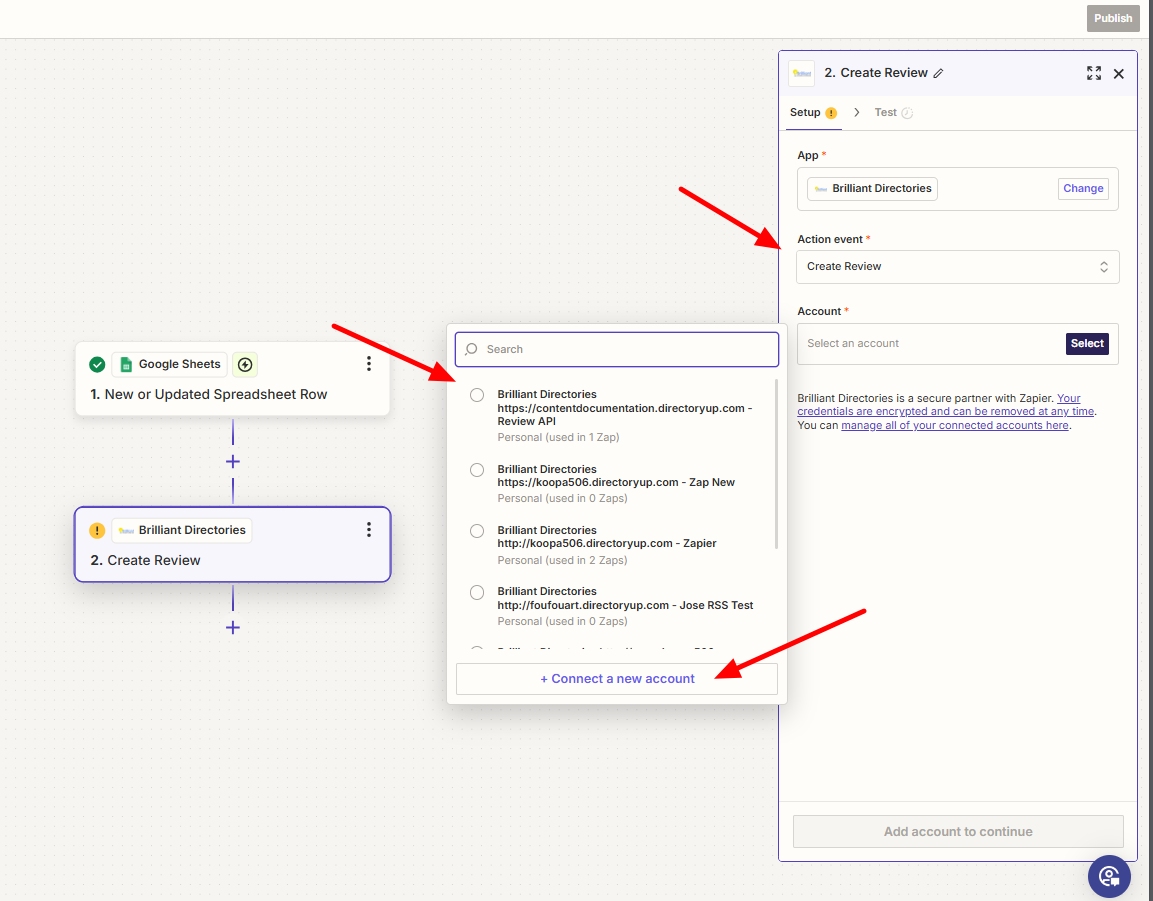Screen dimensions: 1153x901
Task: Select New or Updated Spreadsheet Row step
Action: (x=232, y=379)
